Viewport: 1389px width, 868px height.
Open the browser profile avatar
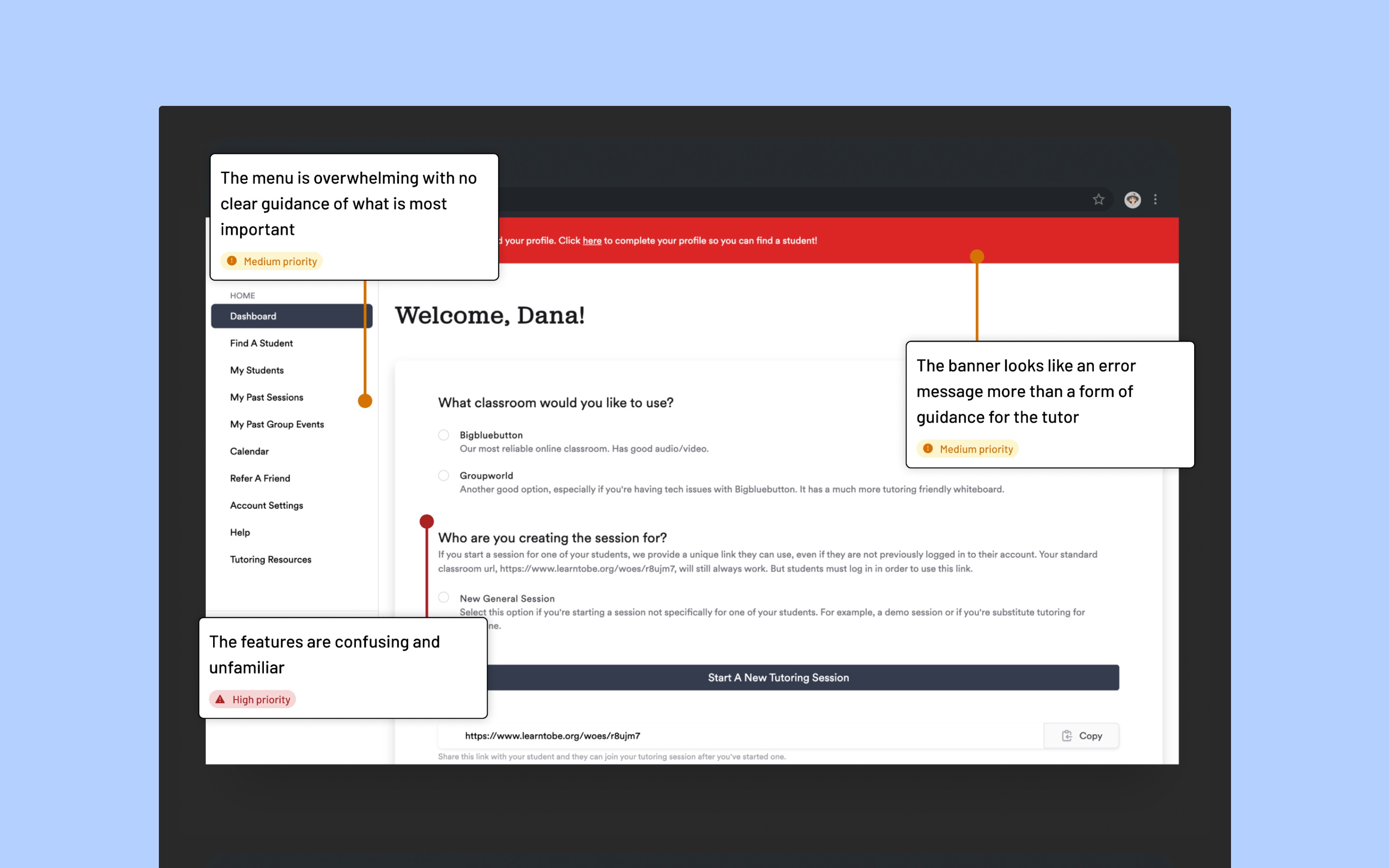point(1132,199)
